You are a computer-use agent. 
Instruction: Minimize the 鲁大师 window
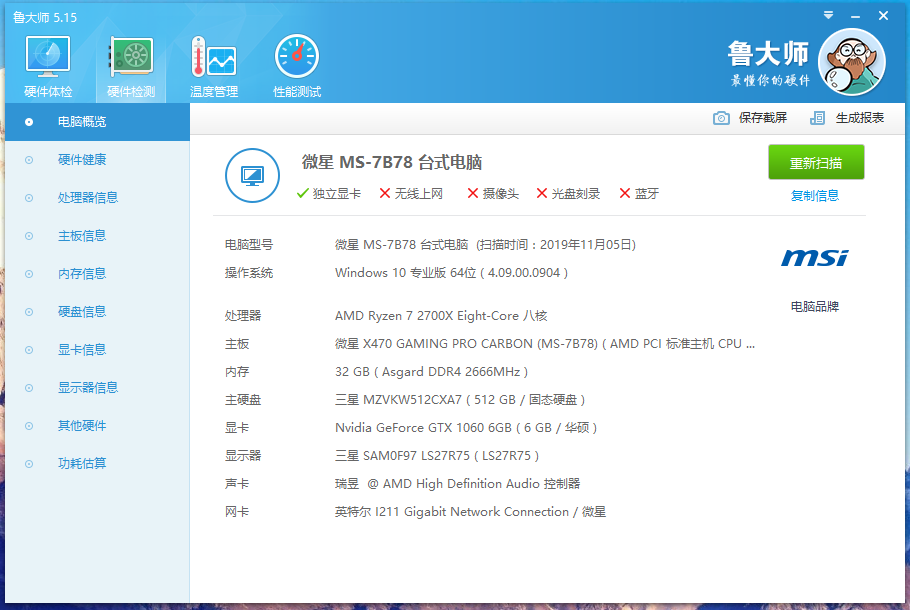855,16
